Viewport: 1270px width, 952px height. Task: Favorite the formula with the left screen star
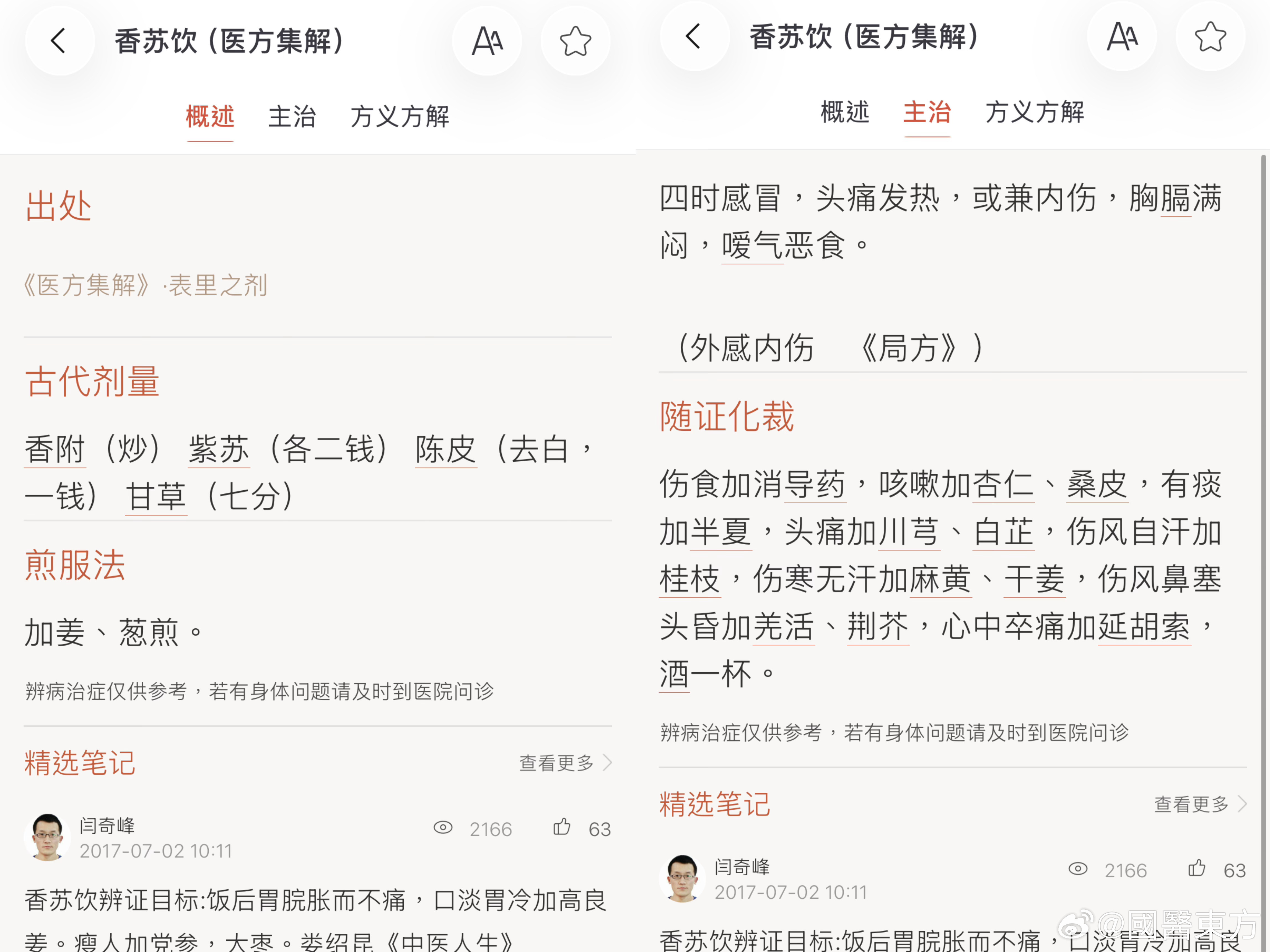click(575, 41)
